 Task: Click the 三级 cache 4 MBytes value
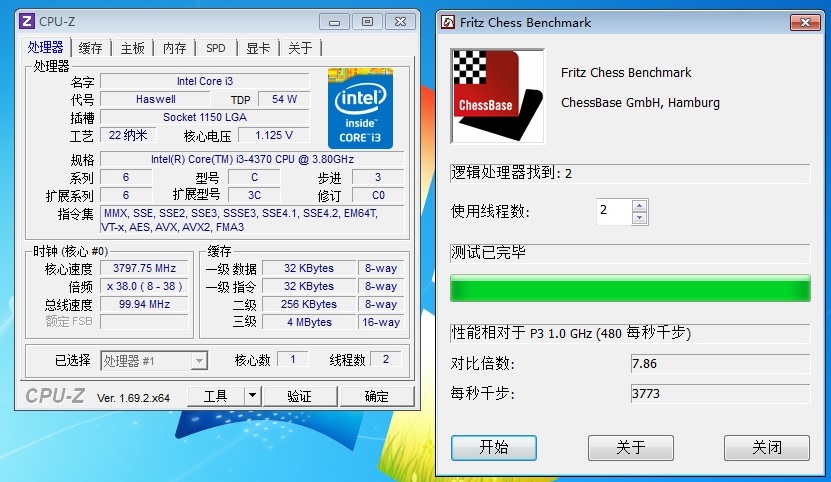(x=309, y=322)
